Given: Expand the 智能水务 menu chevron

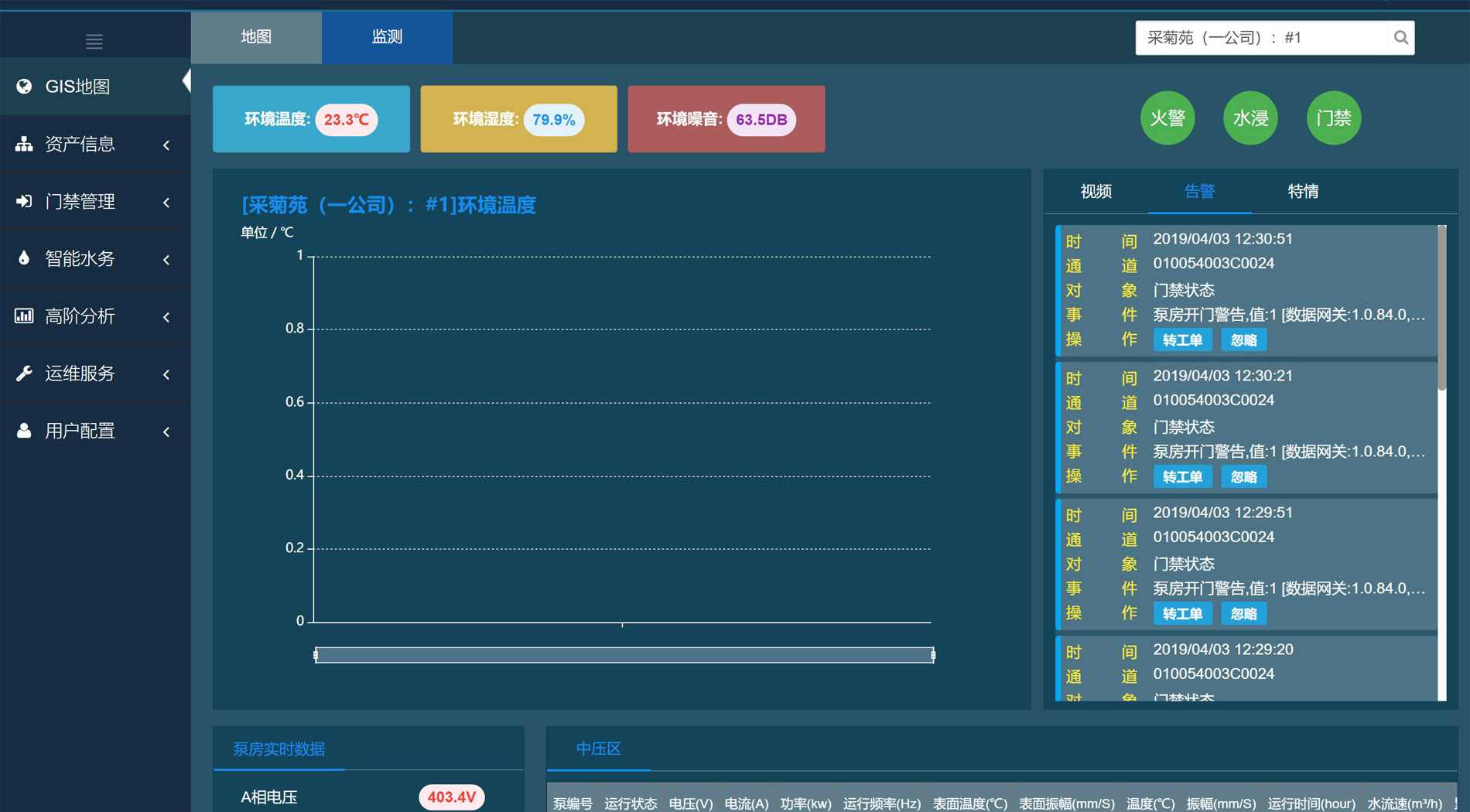Looking at the screenshot, I should pyautogui.click(x=166, y=259).
